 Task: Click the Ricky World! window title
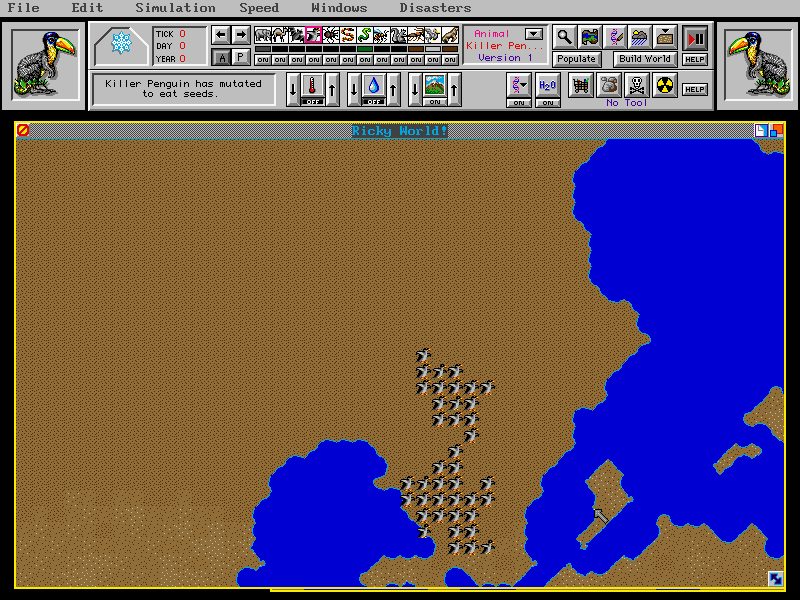pos(399,131)
